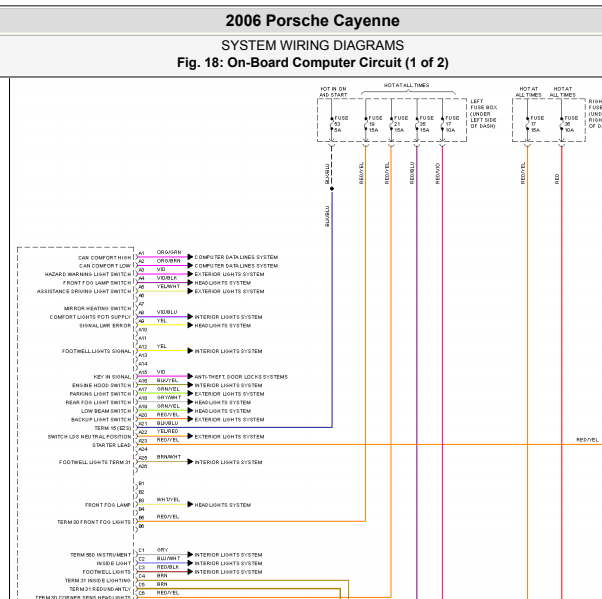
Task: Click the 'INSIDE LIGHT' label at pin C2
Action: click(114, 563)
